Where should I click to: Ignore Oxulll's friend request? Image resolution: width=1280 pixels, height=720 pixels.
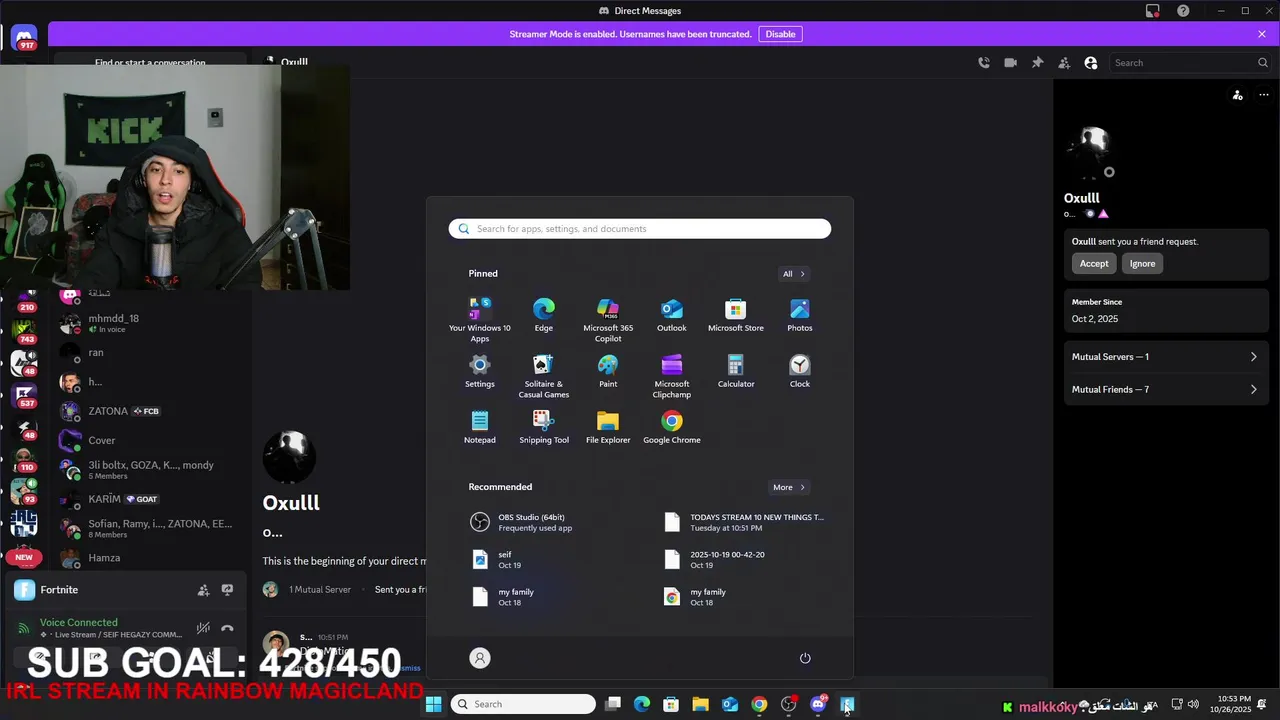tap(1142, 264)
